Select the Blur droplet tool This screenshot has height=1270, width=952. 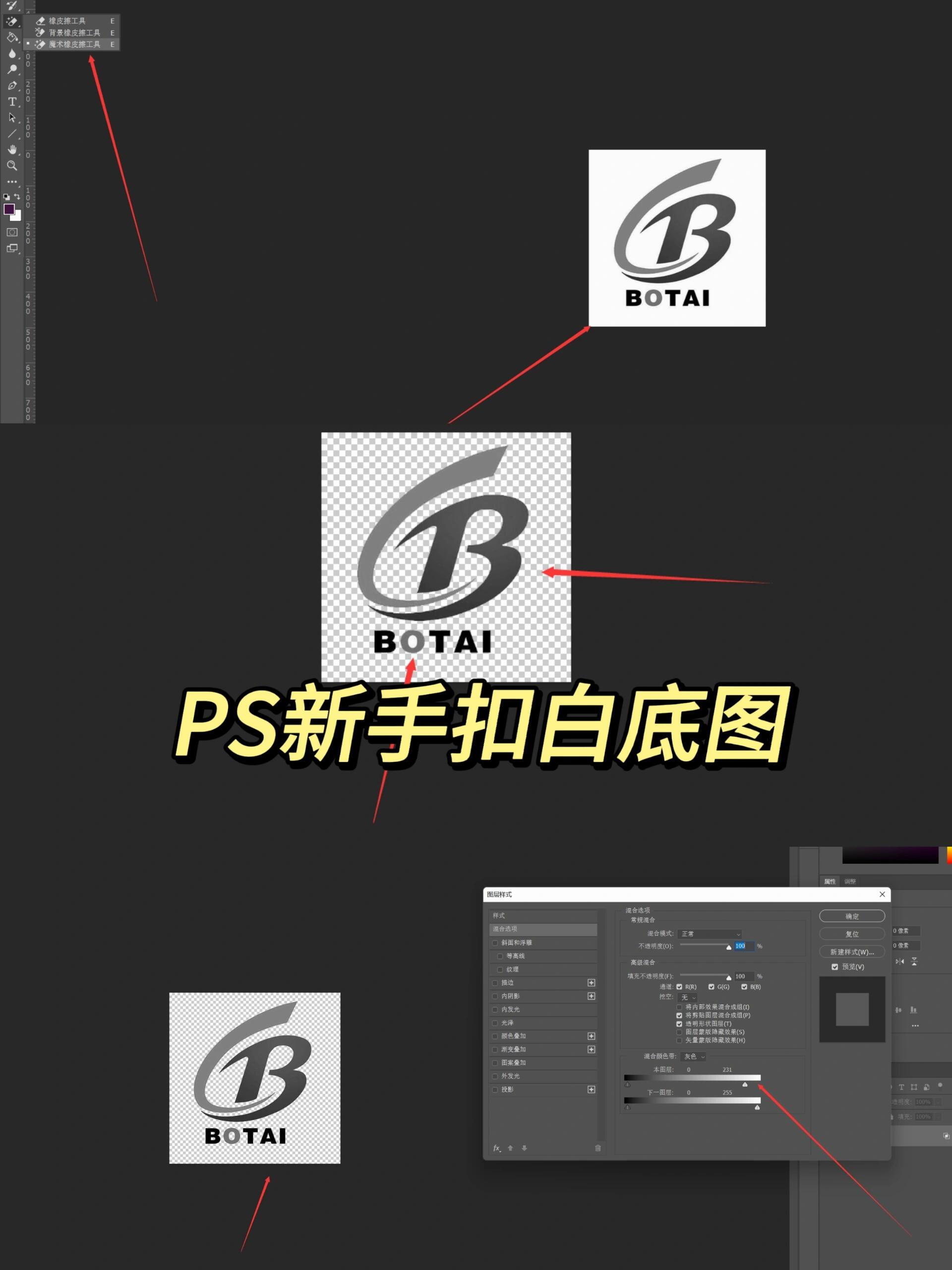coord(11,54)
